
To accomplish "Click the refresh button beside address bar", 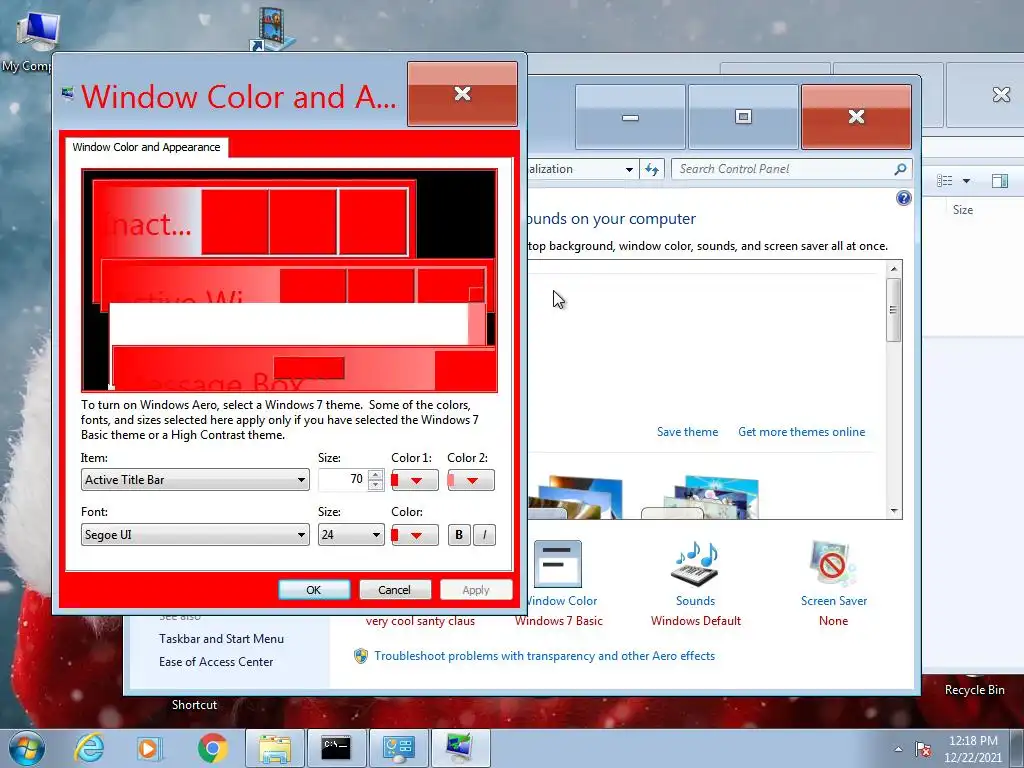I will pos(652,169).
